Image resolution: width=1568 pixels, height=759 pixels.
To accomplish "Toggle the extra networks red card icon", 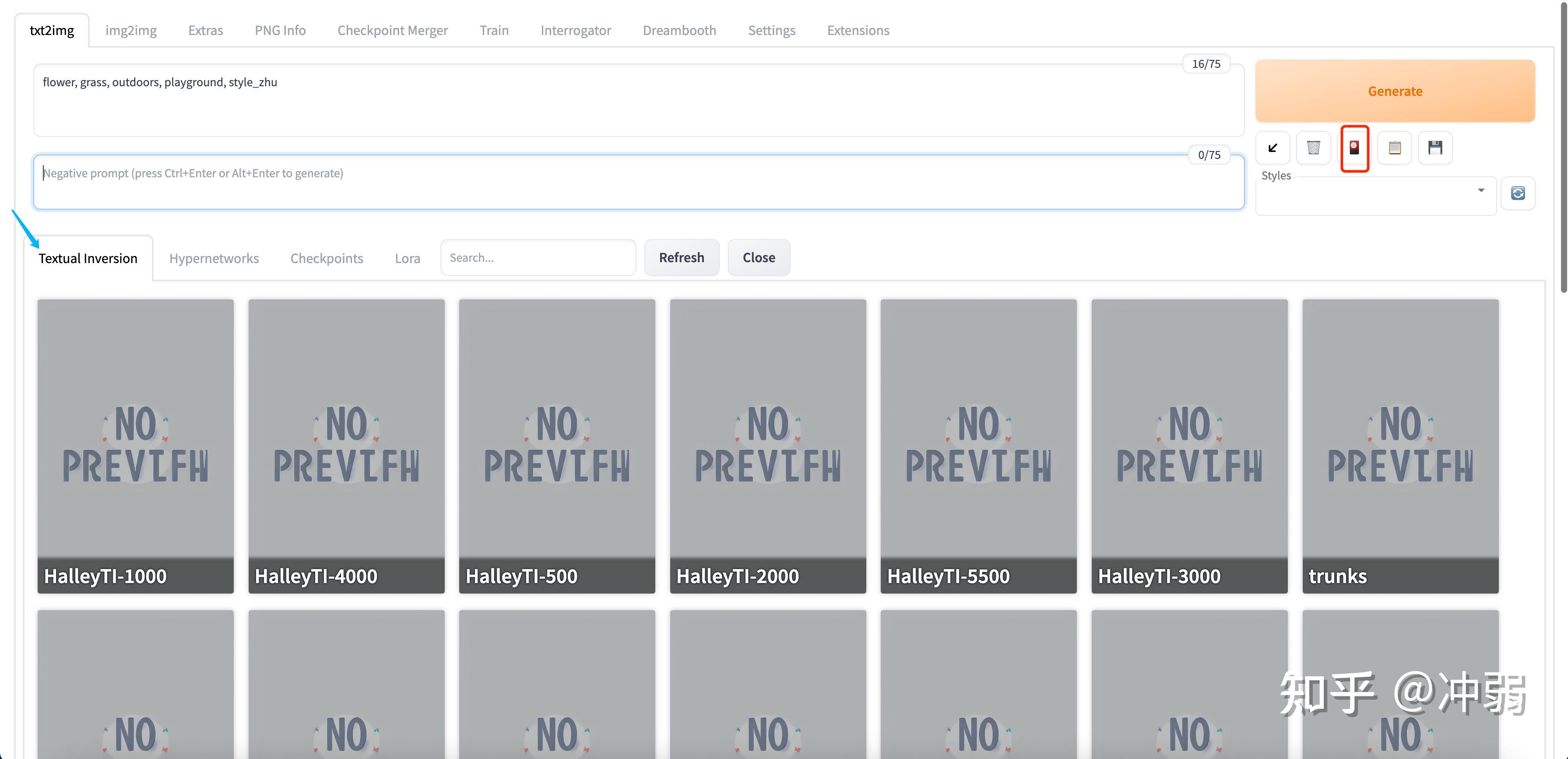I will [1354, 148].
